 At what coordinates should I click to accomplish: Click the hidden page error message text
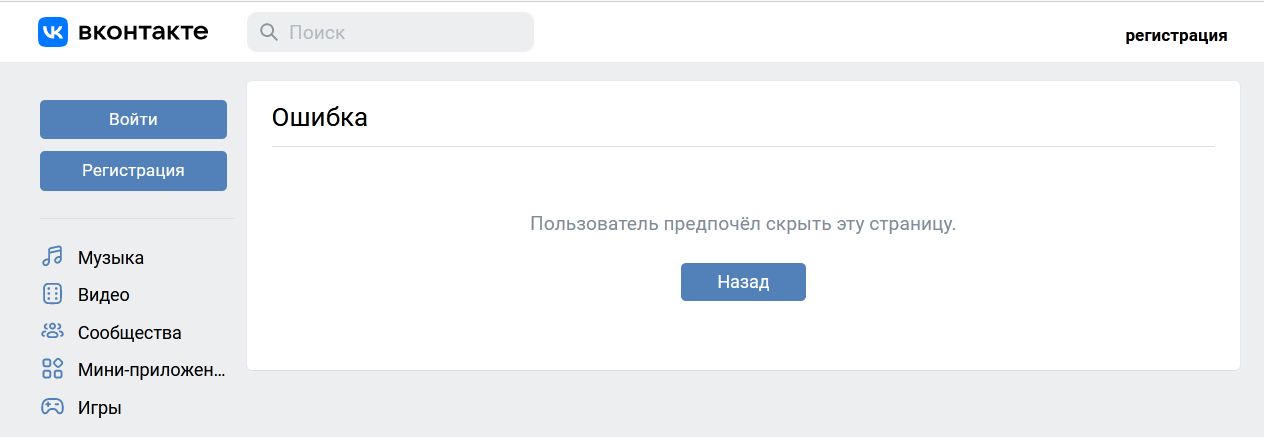pyautogui.click(x=743, y=224)
